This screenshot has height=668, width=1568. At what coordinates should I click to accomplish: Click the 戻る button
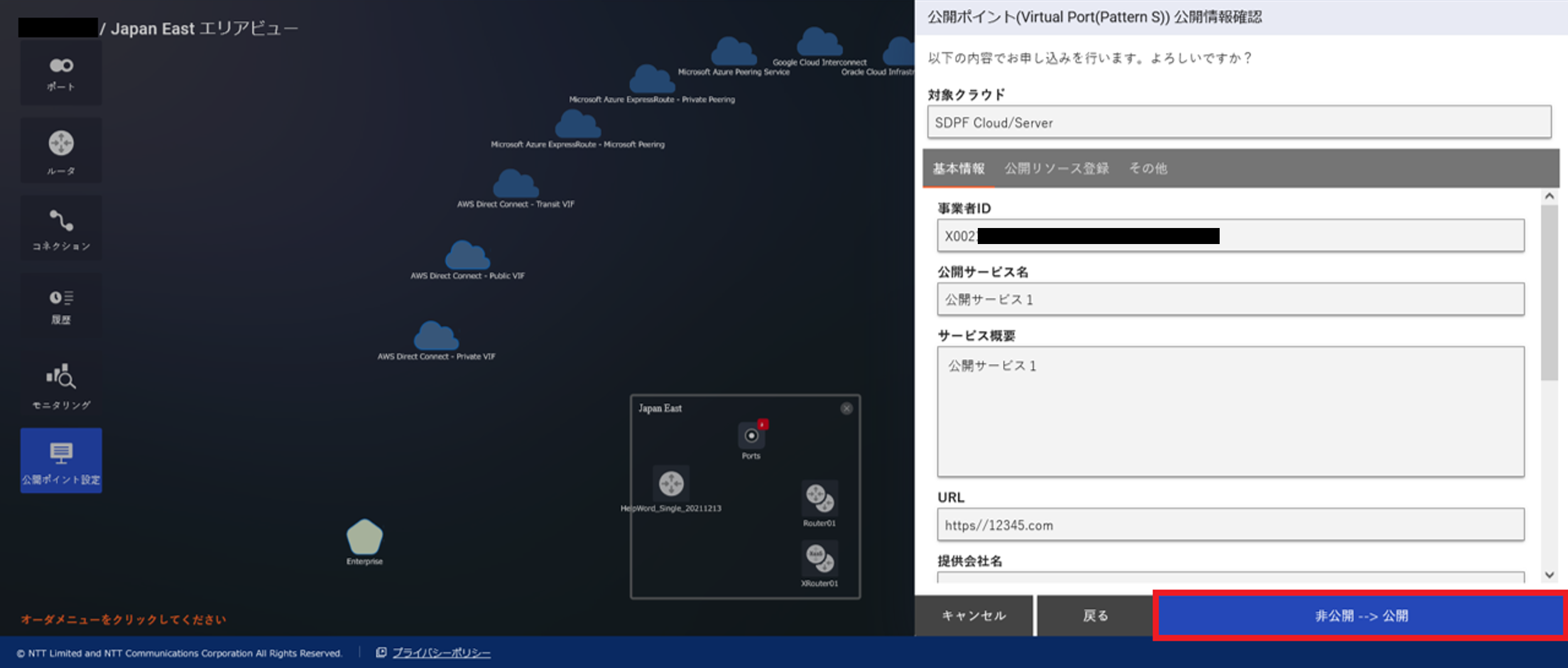[x=1094, y=616]
